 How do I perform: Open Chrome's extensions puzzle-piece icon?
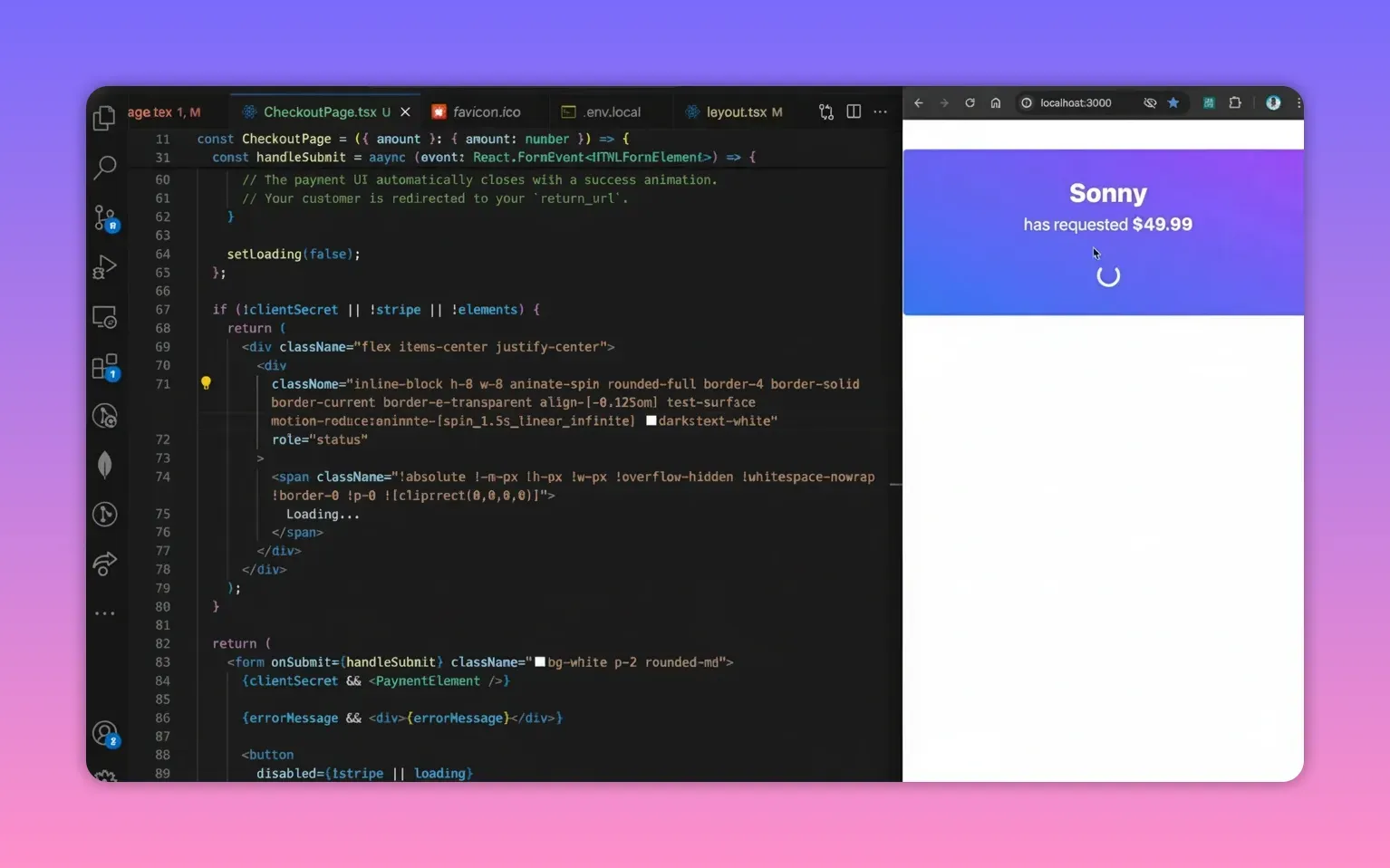[x=1234, y=102]
